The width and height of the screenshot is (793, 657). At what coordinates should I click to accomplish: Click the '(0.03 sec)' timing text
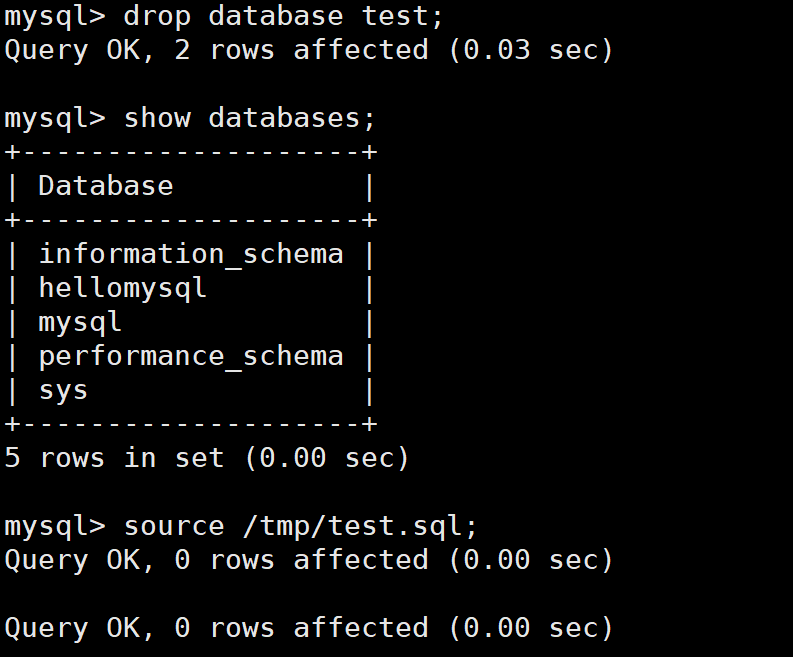pos(530,50)
